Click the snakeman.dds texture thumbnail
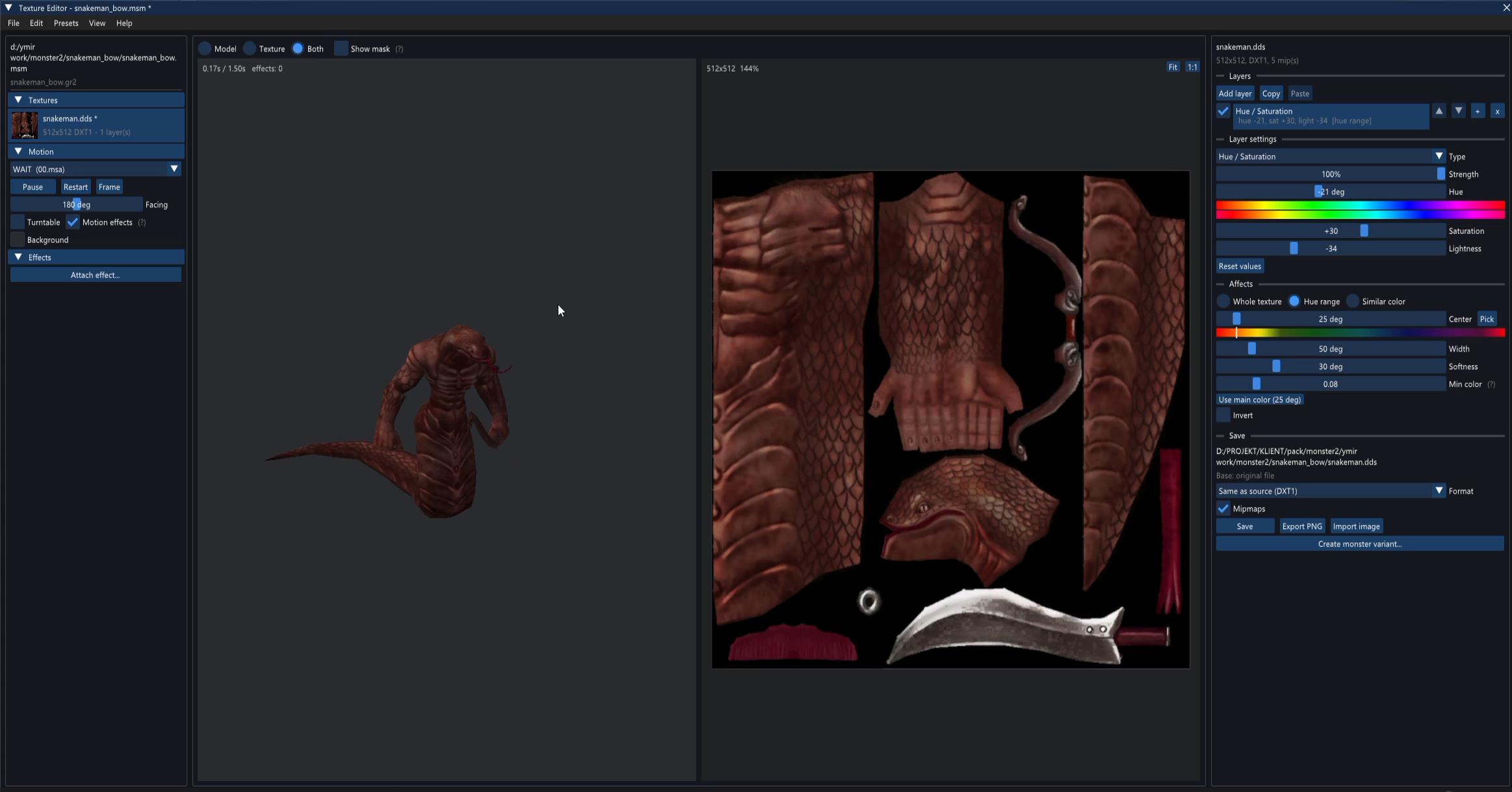1512x792 pixels. tap(25, 125)
